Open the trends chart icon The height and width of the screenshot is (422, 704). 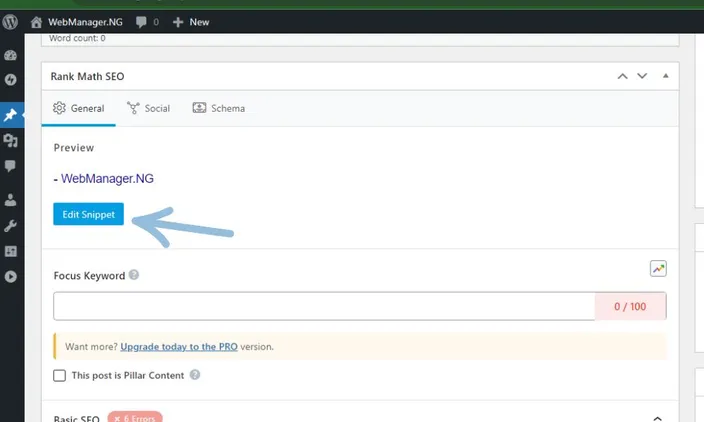tap(658, 268)
